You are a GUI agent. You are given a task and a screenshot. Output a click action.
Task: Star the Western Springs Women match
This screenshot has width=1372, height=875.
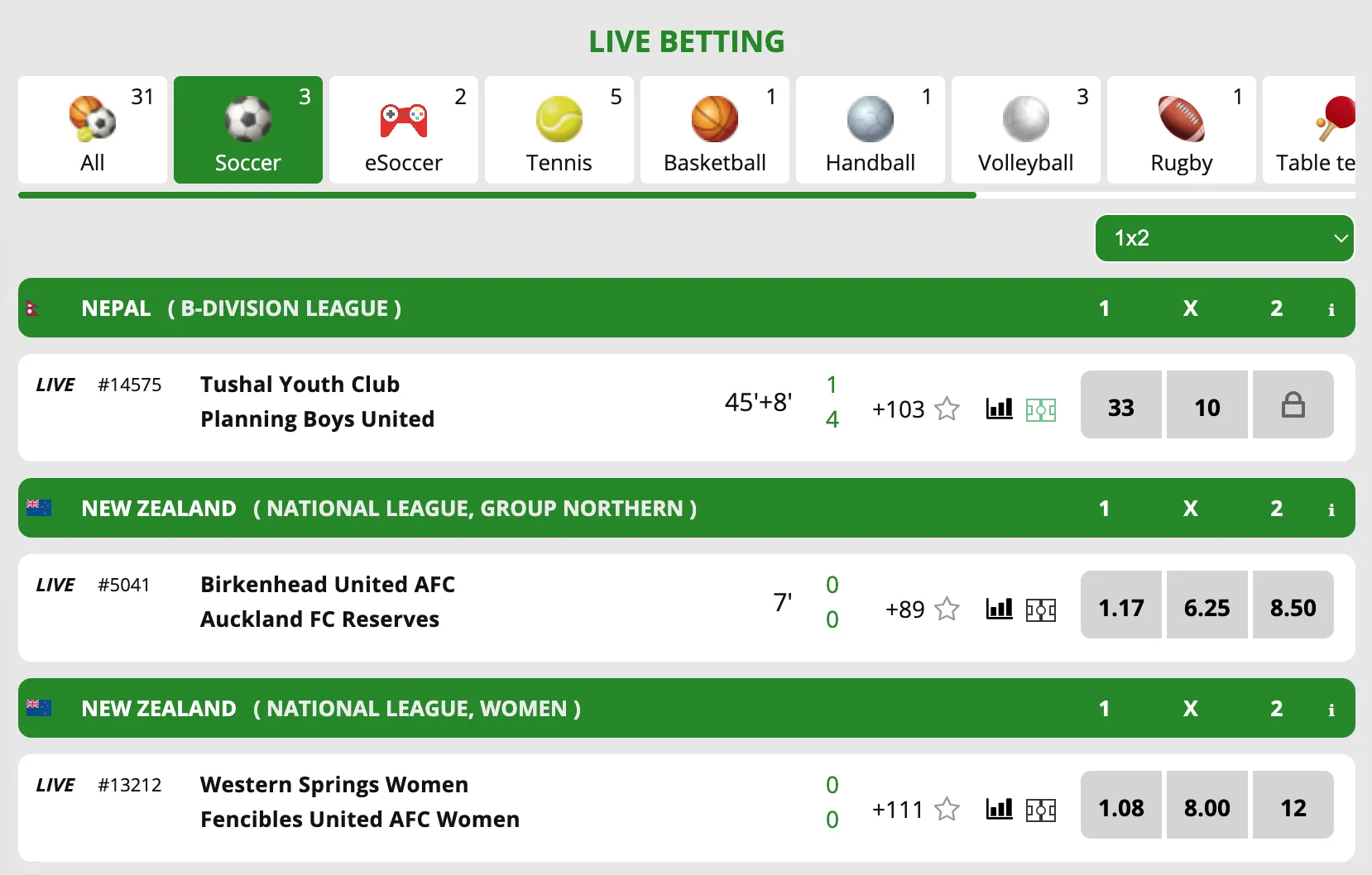tap(947, 809)
